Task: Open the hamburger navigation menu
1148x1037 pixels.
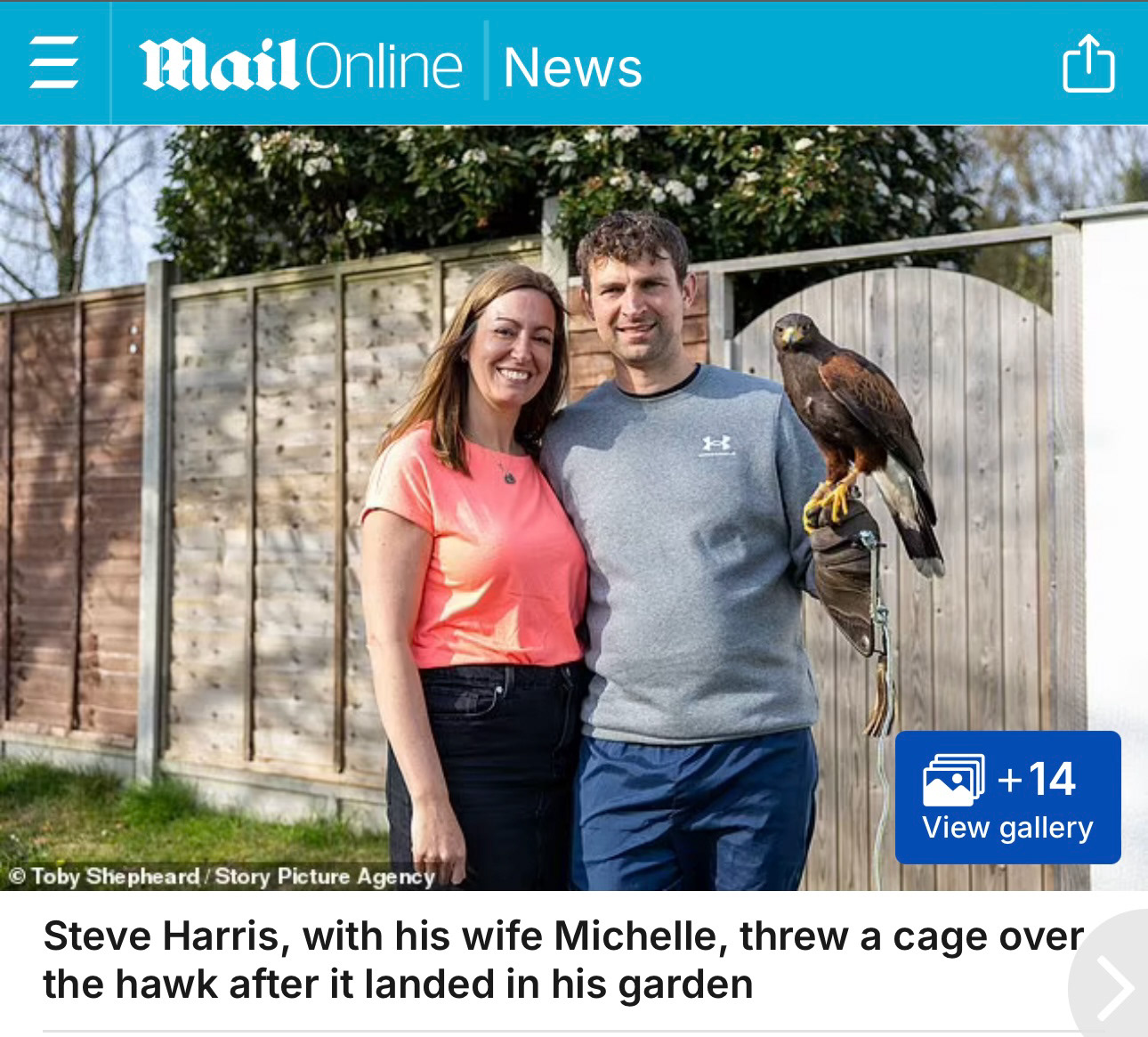Action: 54,63
